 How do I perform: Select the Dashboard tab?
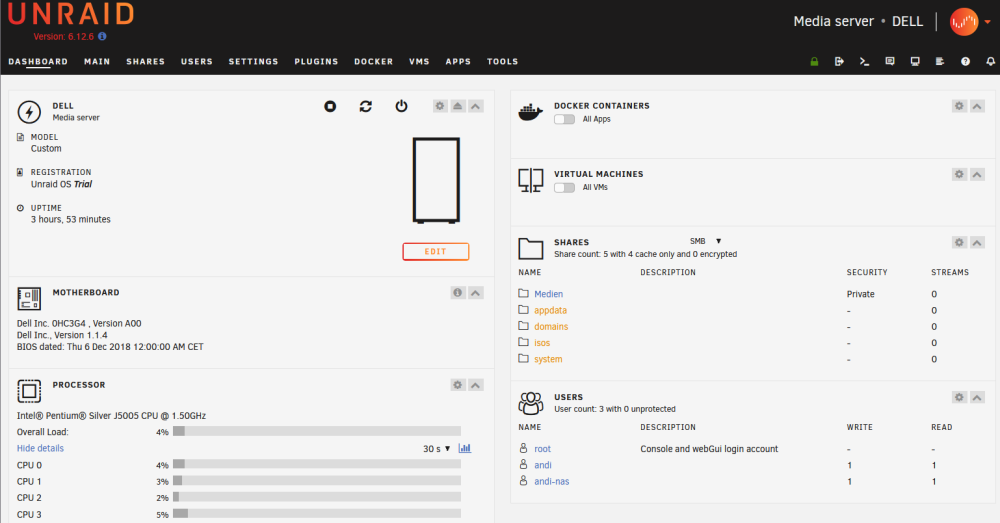[x=38, y=61]
